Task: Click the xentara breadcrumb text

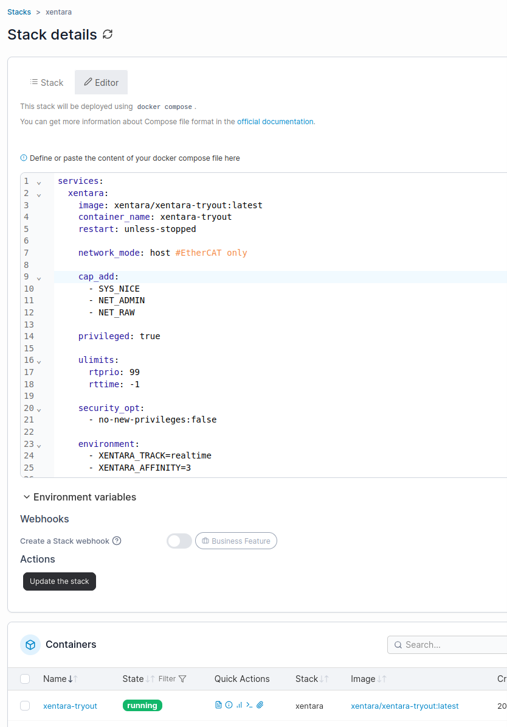Action: [x=58, y=12]
